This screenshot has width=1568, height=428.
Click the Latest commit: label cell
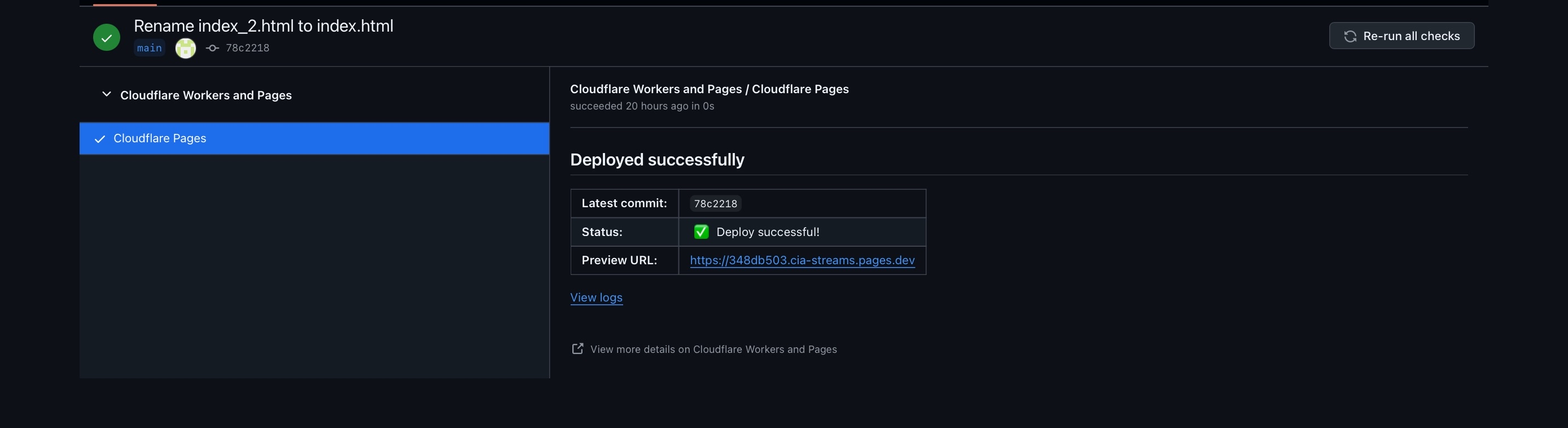click(x=624, y=203)
